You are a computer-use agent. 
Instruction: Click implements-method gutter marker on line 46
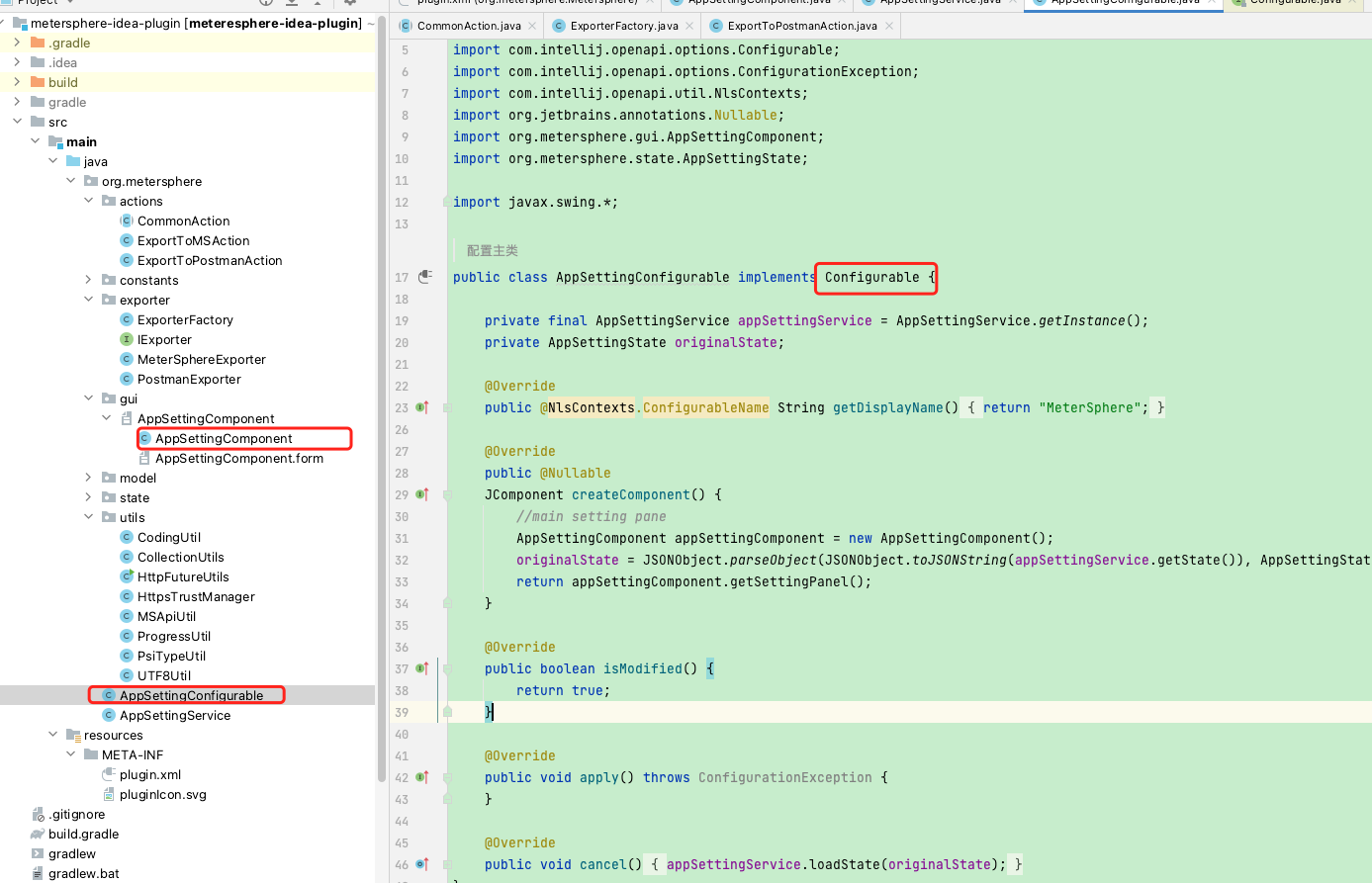pos(421,864)
